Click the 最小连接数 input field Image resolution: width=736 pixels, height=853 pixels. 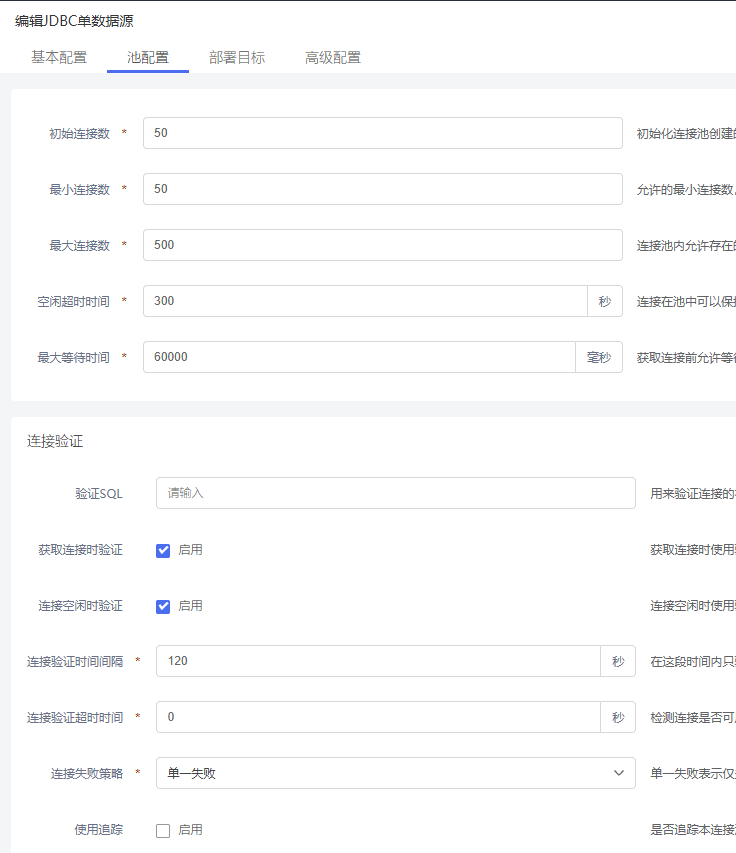[382, 189]
